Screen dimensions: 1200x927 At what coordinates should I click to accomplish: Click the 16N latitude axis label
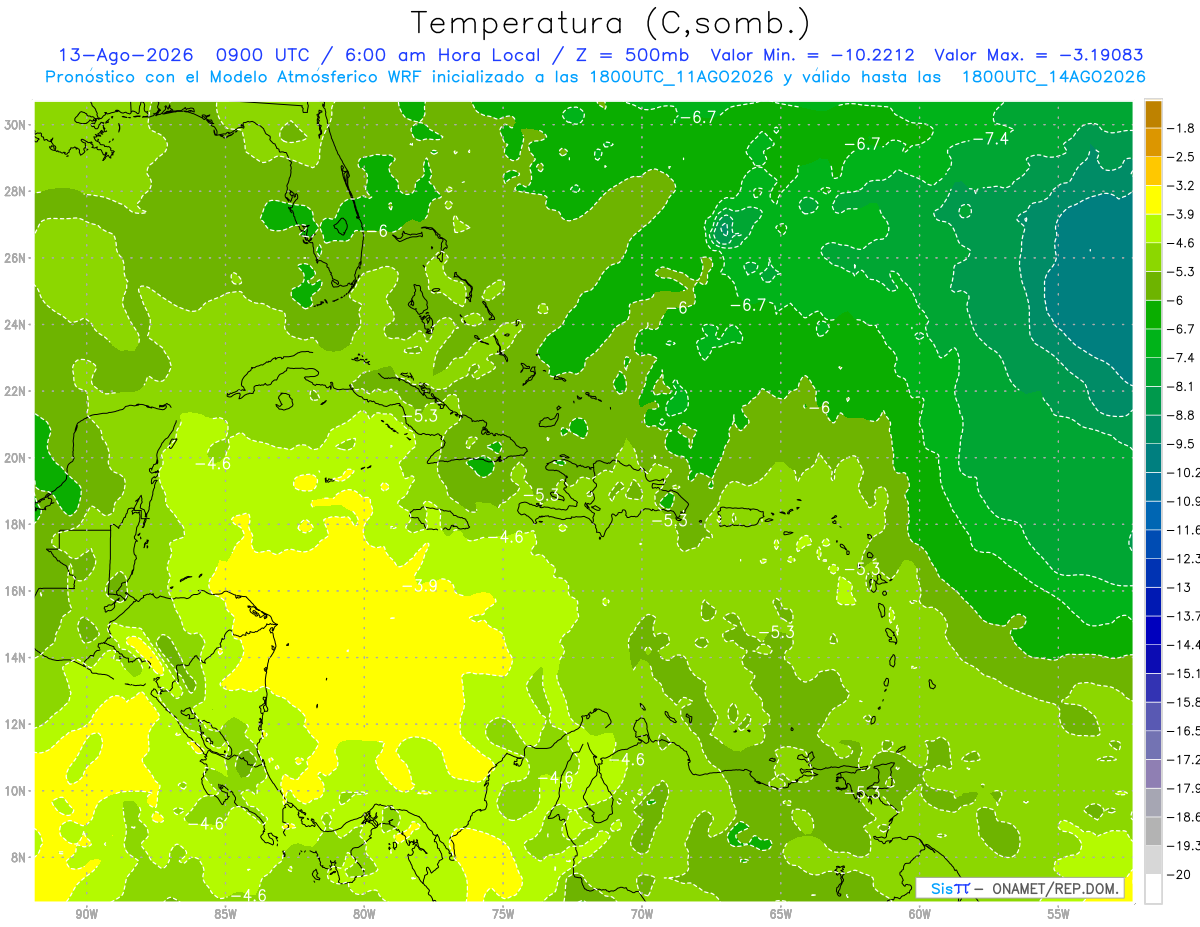(16, 591)
